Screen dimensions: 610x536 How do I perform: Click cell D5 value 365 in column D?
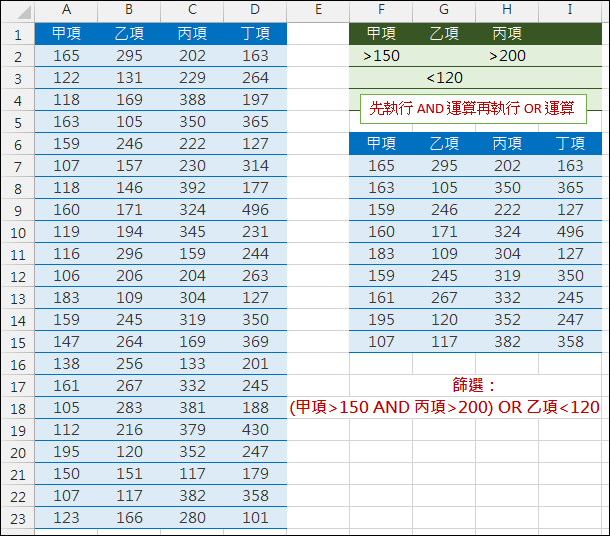pyautogui.click(x=255, y=122)
